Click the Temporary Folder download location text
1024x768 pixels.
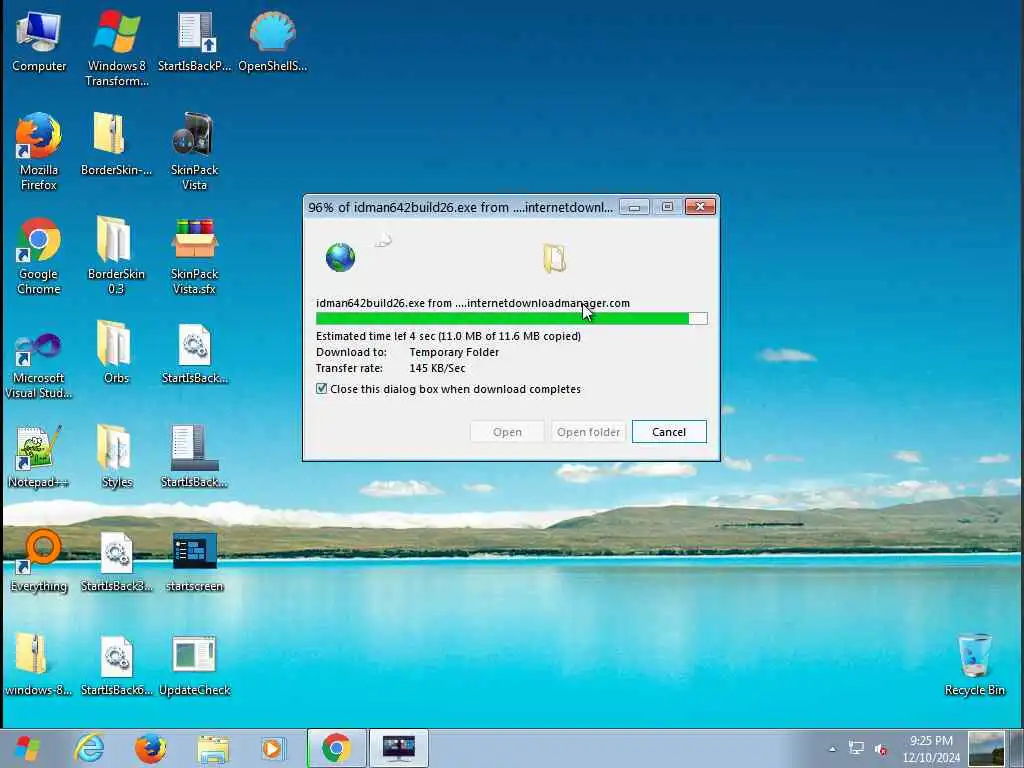454,352
